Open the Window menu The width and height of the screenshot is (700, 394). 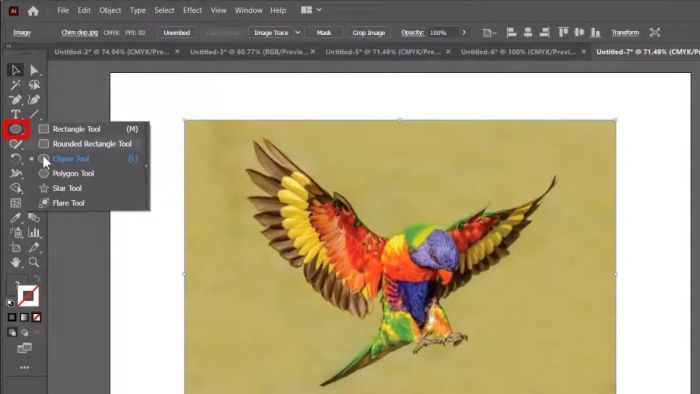[x=248, y=10]
